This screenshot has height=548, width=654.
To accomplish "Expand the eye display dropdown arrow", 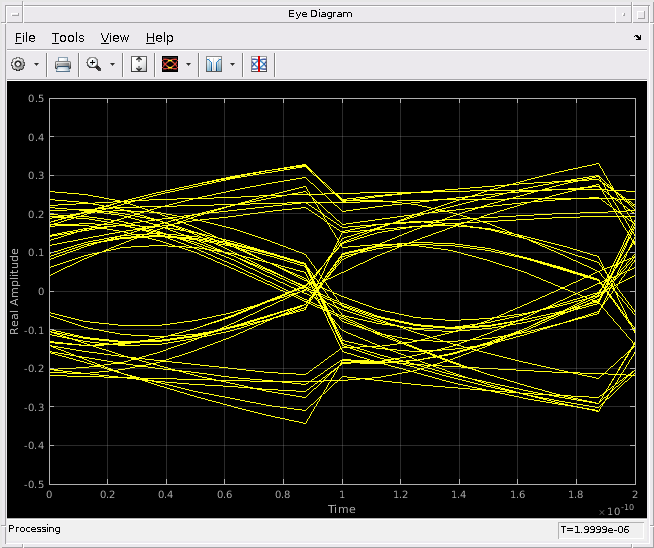I will (188, 64).
